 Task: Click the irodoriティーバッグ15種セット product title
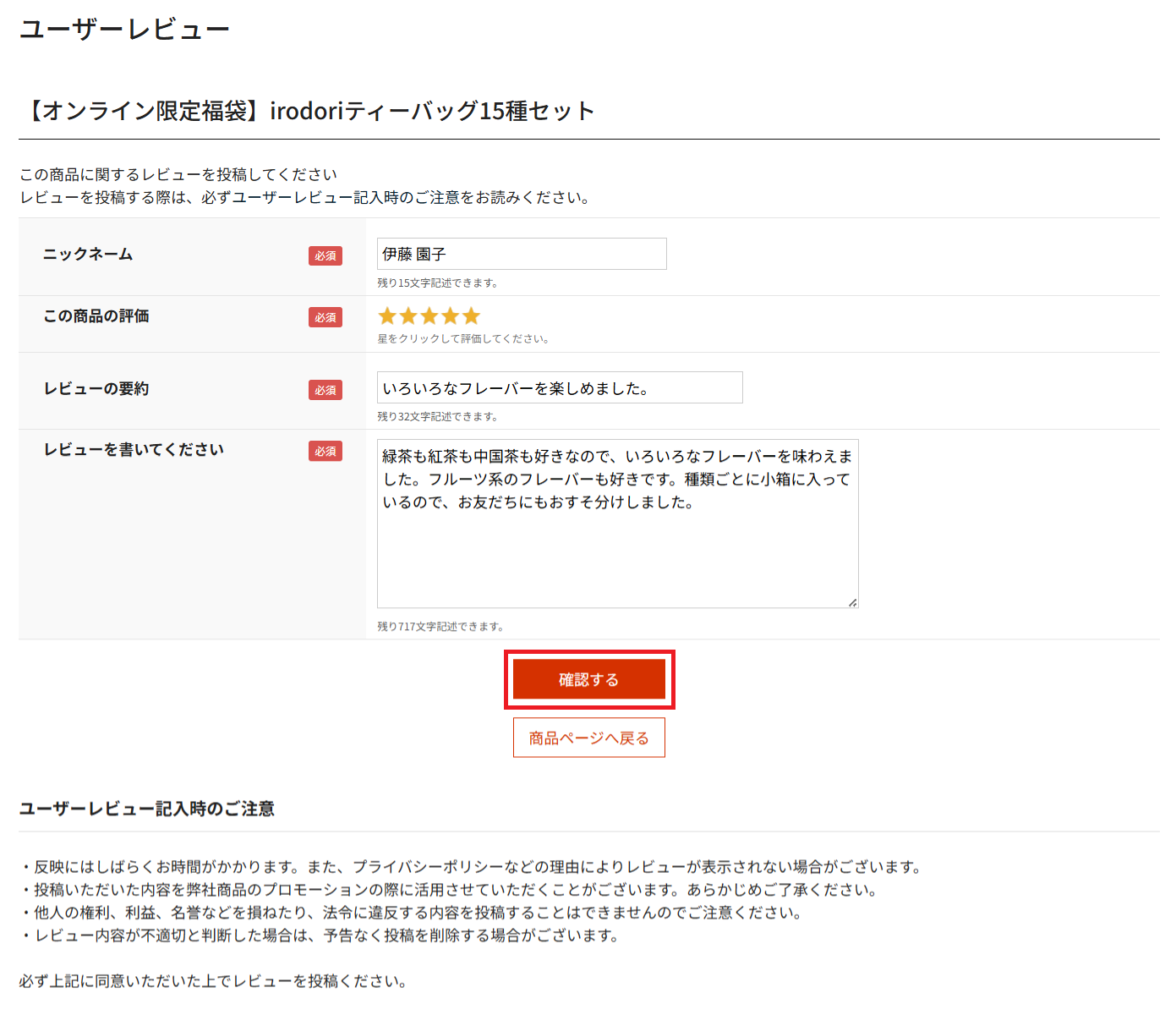point(310,111)
